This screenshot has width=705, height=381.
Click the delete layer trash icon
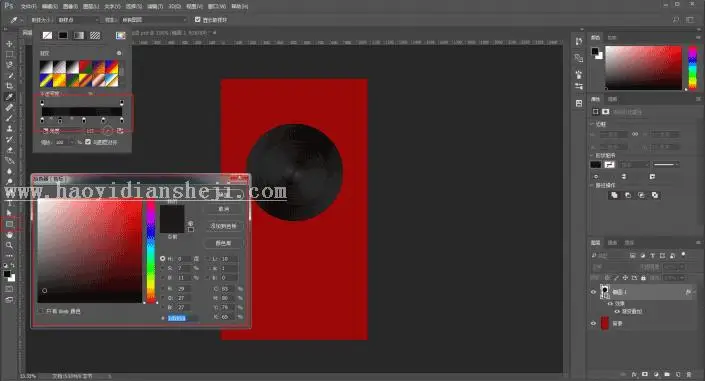(689, 374)
